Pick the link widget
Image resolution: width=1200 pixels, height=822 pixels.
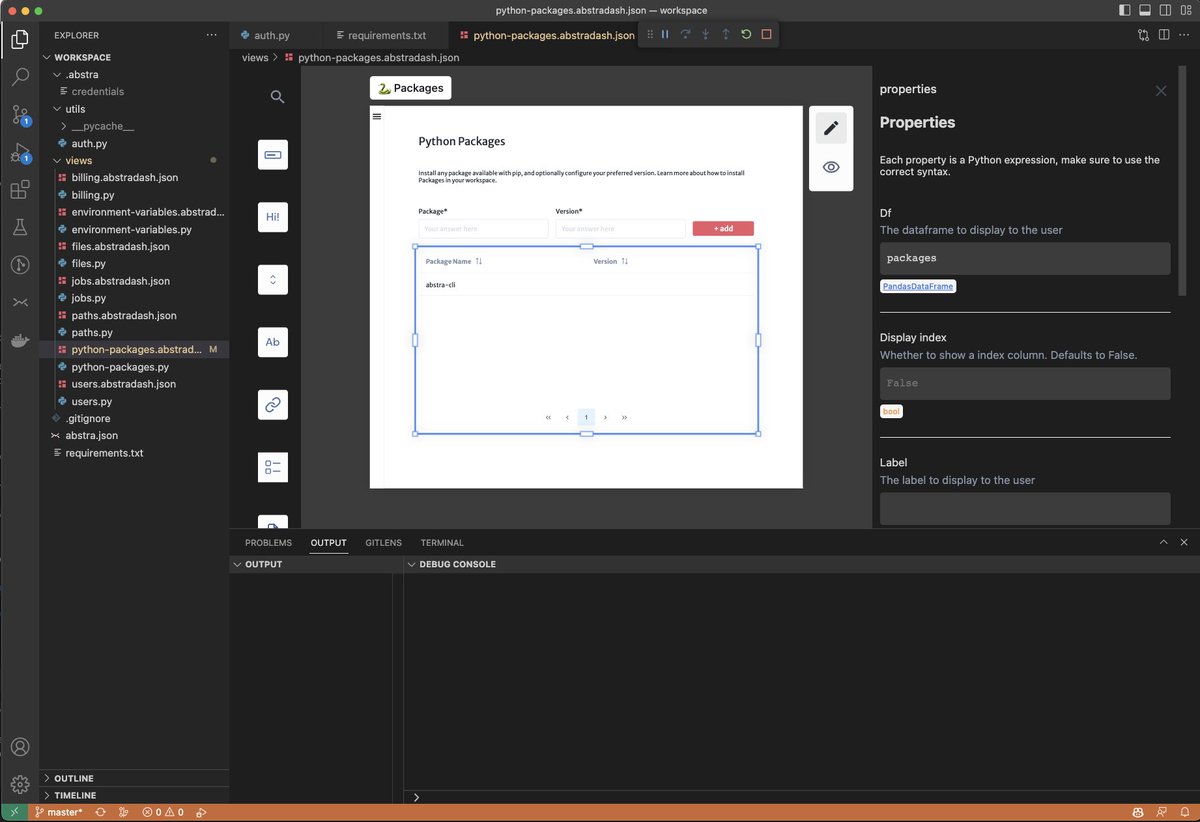[x=273, y=405]
